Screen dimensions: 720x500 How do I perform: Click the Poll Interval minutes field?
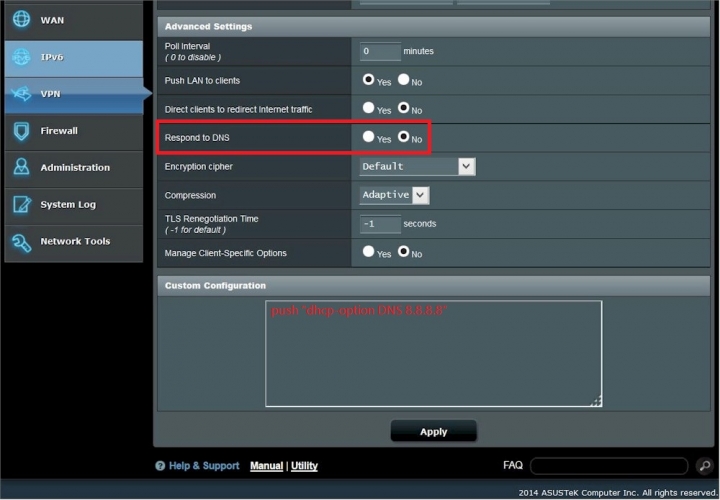coord(380,51)
